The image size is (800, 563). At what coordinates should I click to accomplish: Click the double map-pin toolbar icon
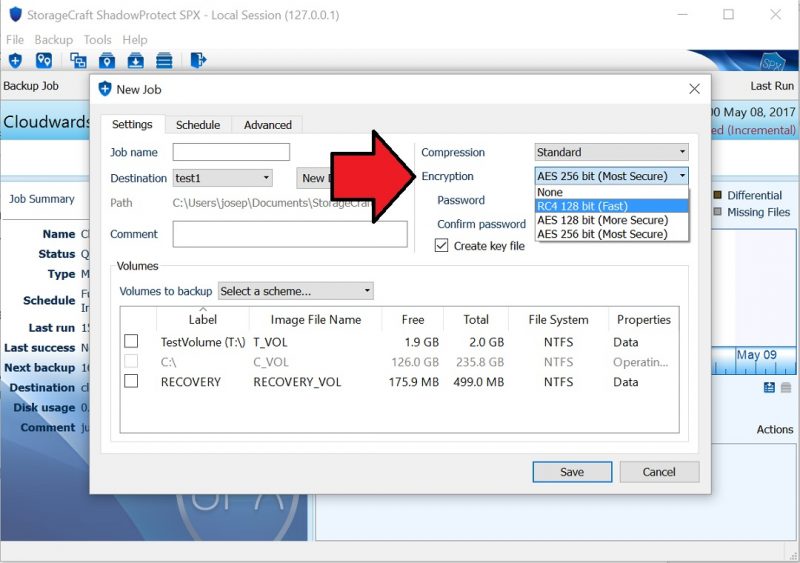click(44, 61)
